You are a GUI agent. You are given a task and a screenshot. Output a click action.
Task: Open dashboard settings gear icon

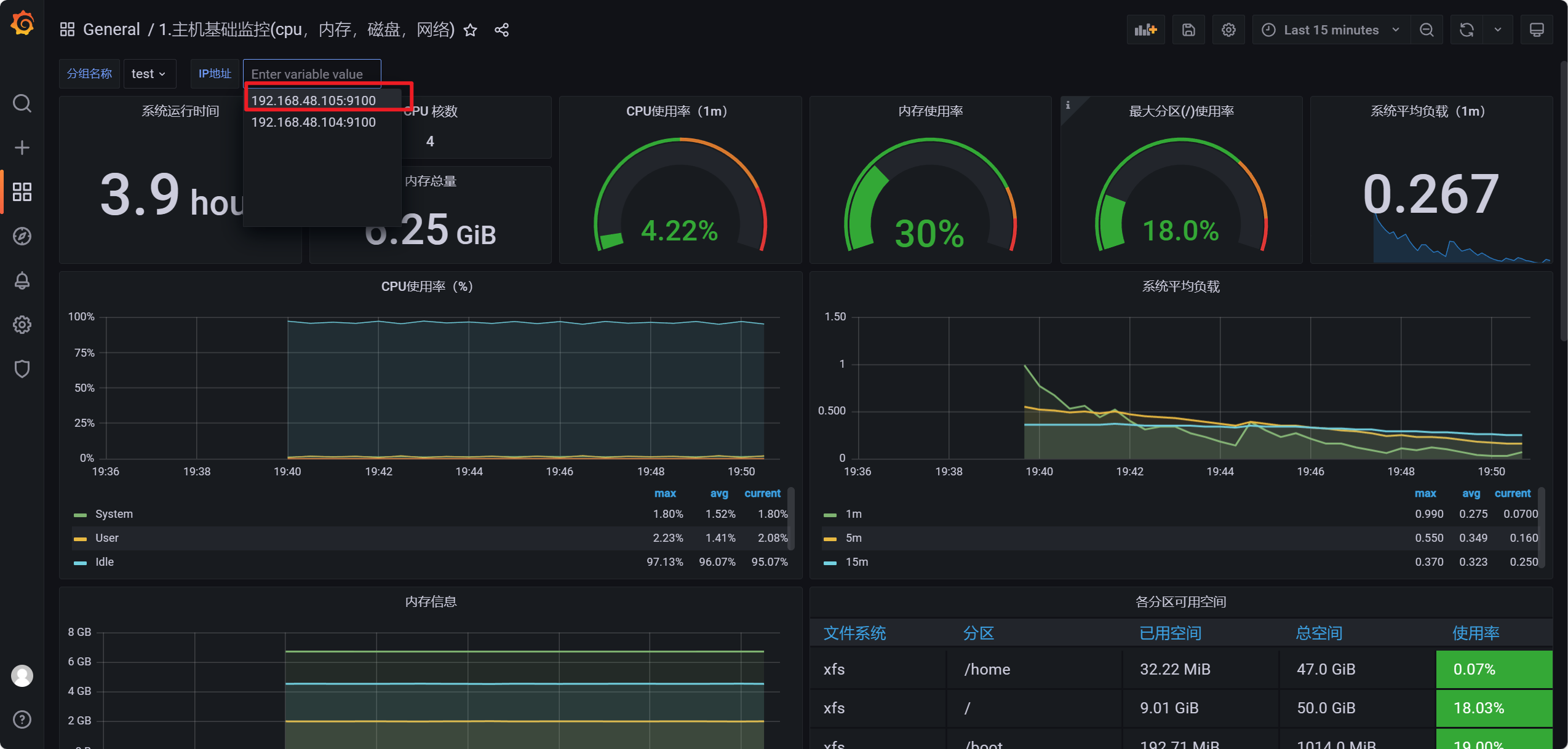(x=1228, y=30)
